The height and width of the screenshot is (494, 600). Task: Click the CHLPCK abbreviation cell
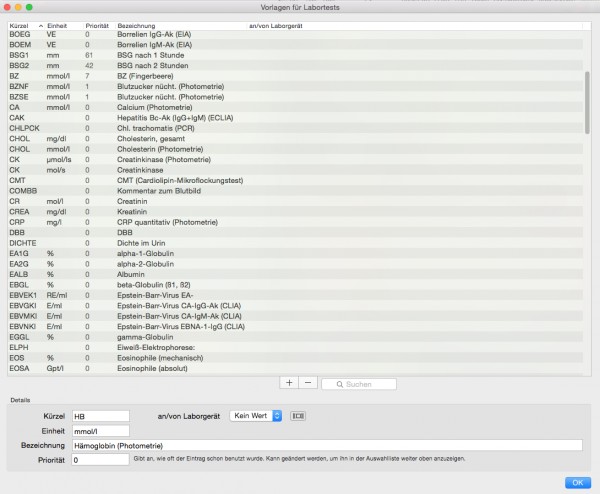pos(24,128)
